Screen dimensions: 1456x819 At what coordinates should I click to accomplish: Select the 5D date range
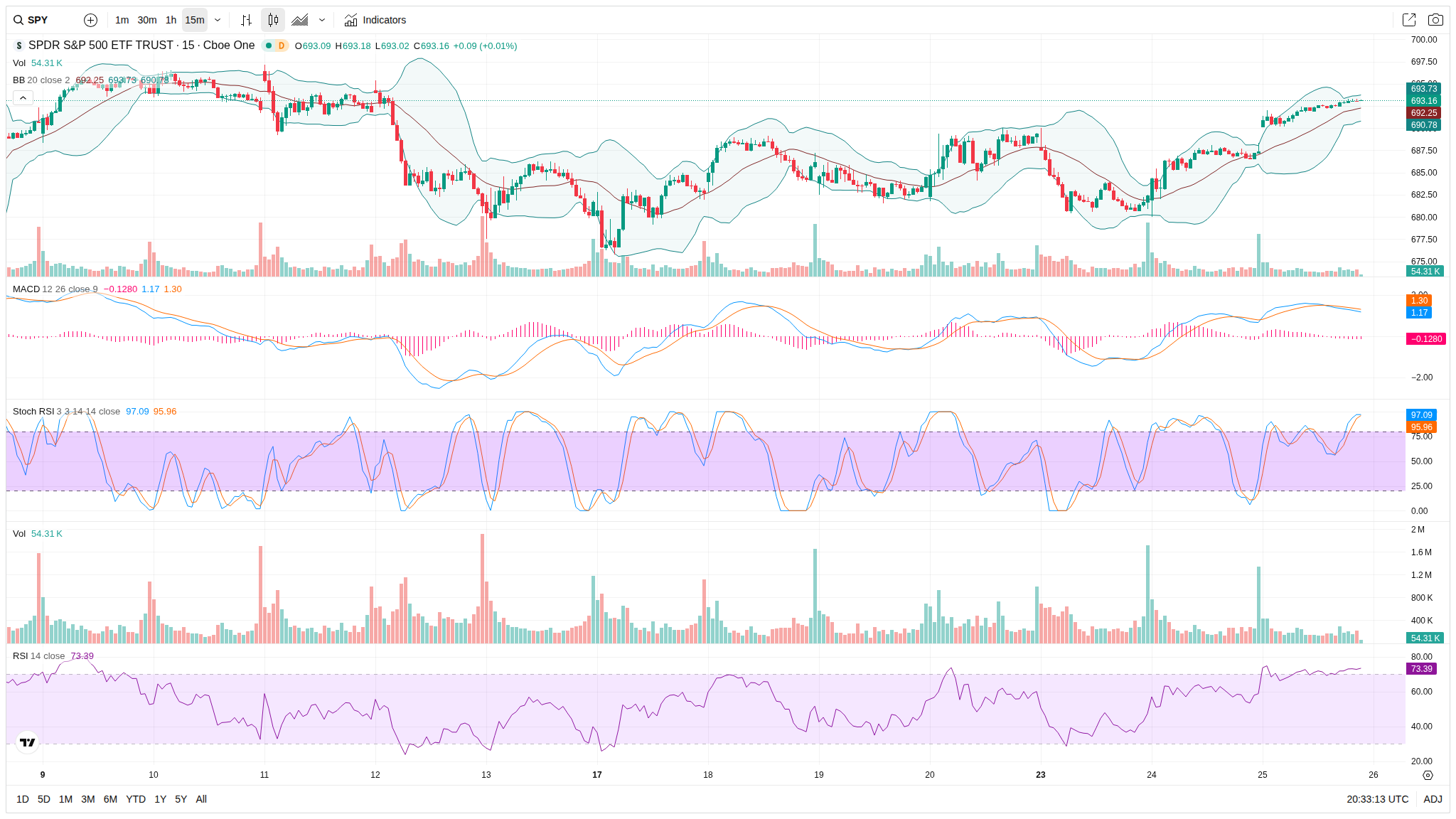[44, 799]
